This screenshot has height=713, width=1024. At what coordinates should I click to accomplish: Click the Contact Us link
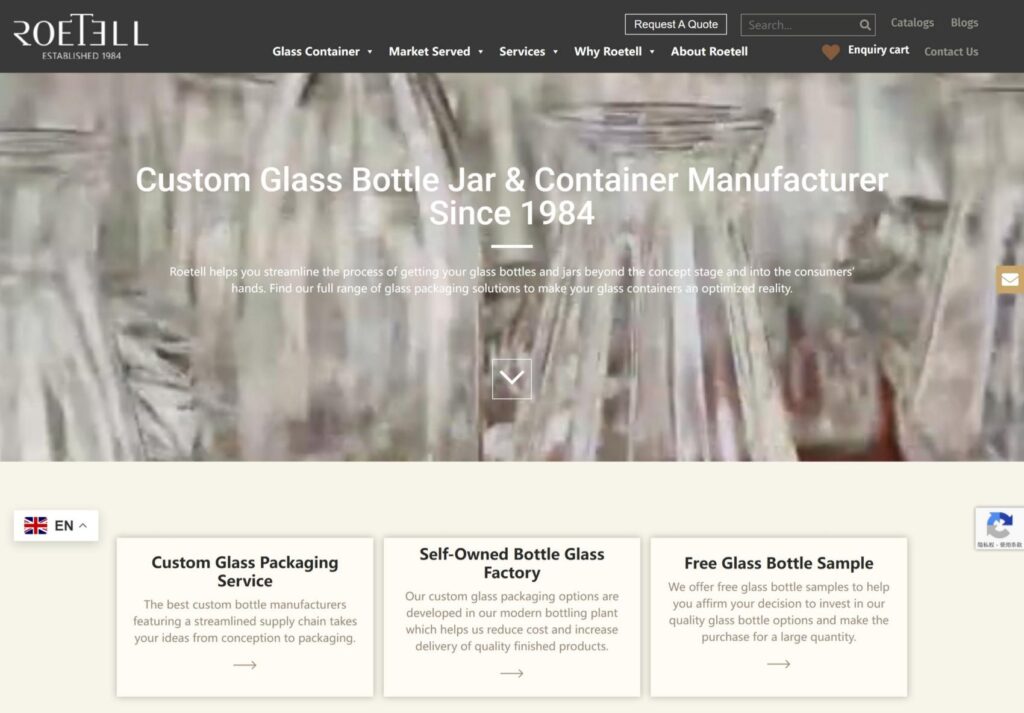tap(951, 52)
